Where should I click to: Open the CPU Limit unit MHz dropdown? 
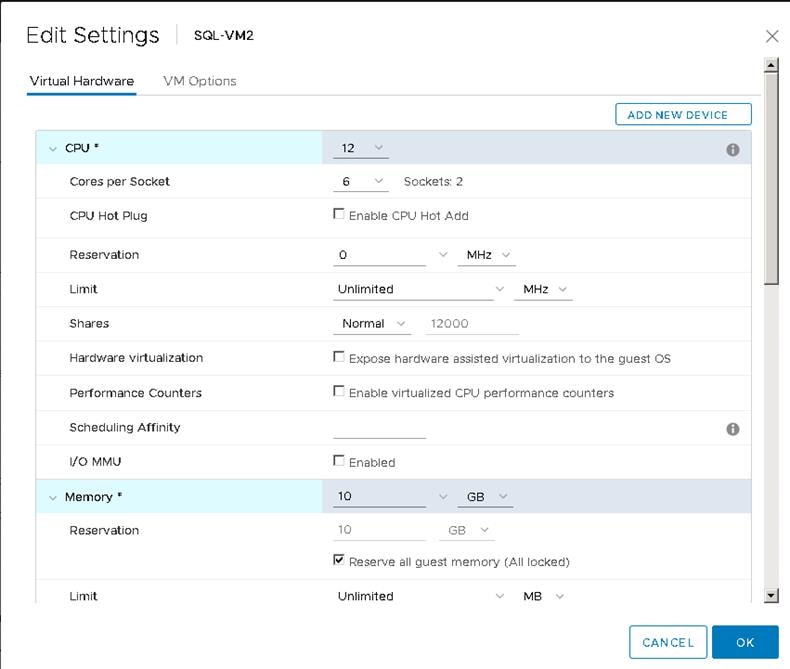544,289
